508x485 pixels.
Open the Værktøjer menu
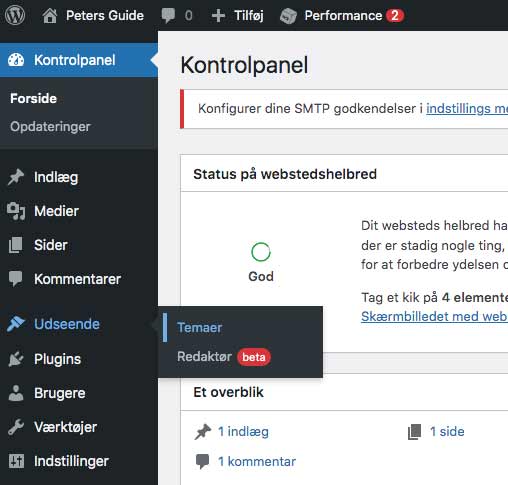(65, 427)
